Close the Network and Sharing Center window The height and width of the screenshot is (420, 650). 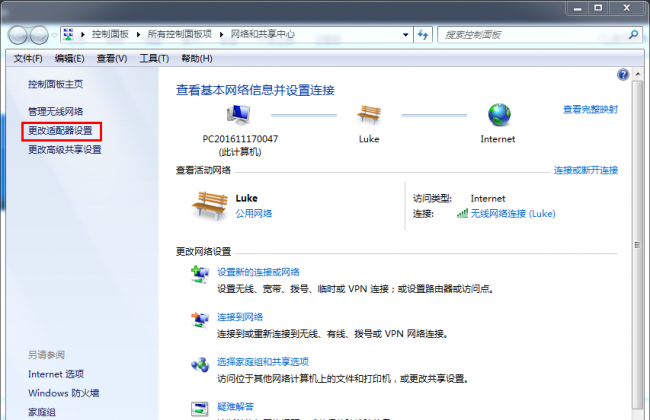[x=627, y=8]
